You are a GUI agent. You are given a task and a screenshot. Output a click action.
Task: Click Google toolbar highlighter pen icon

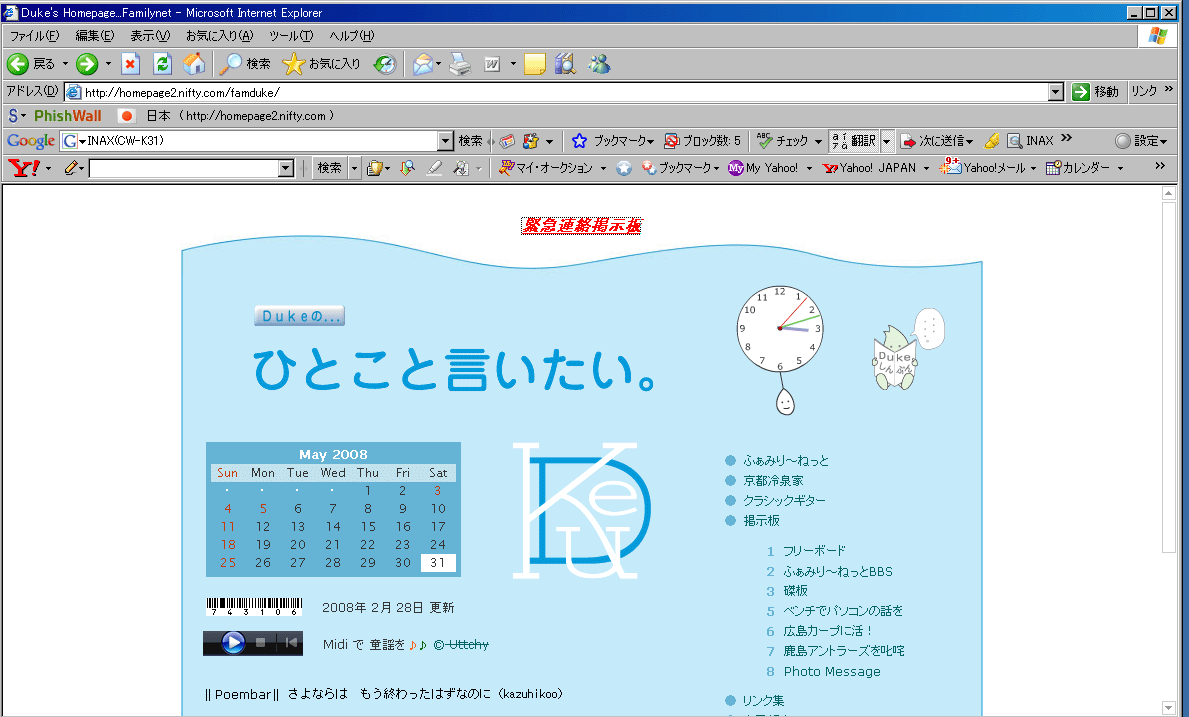(991, 141)
